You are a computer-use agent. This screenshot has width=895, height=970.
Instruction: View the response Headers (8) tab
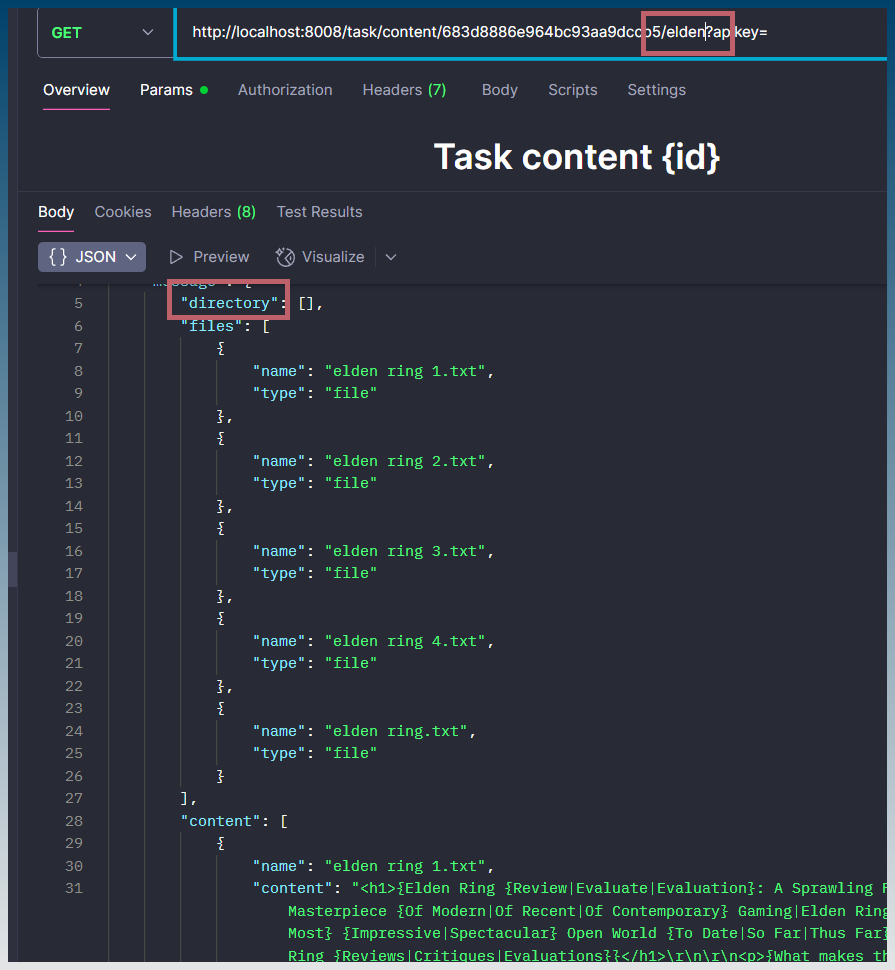(213, 212)
